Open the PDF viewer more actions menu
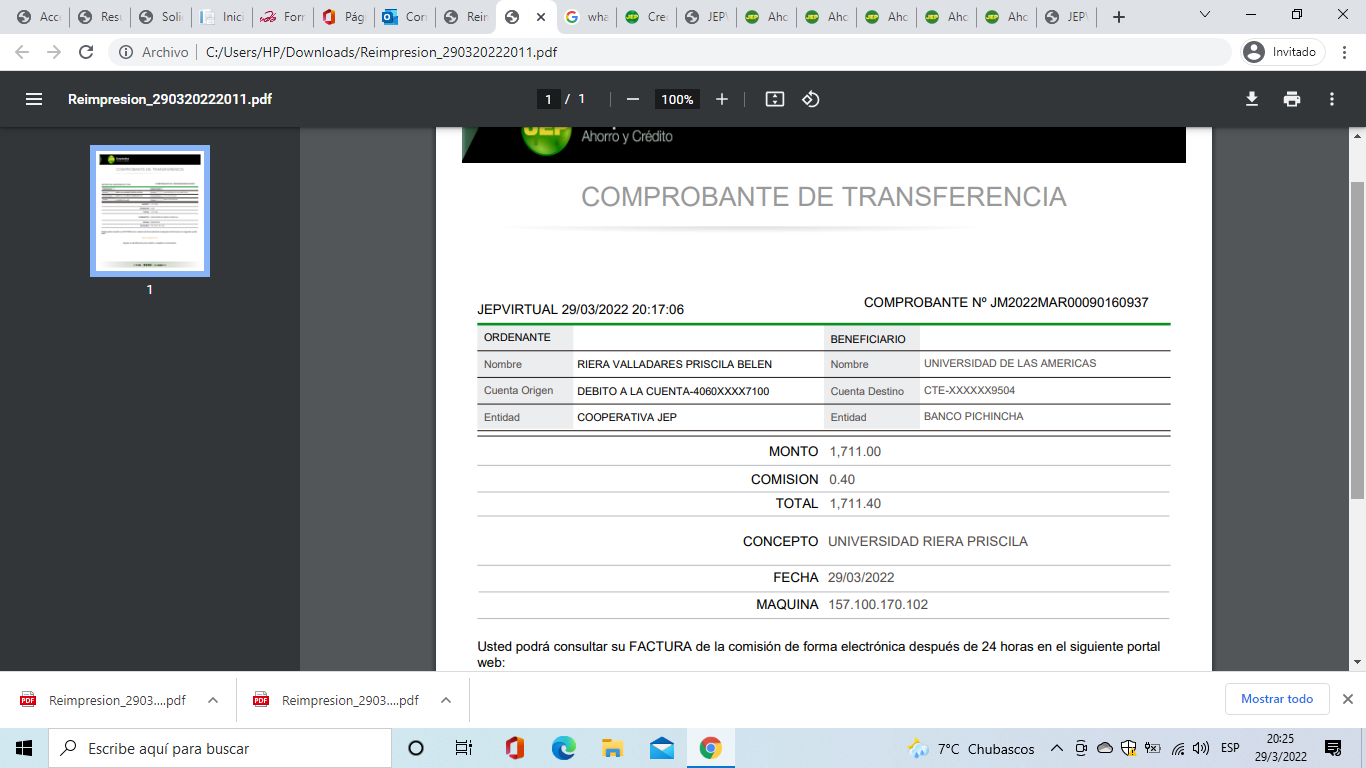 (x=1332, y=99)
